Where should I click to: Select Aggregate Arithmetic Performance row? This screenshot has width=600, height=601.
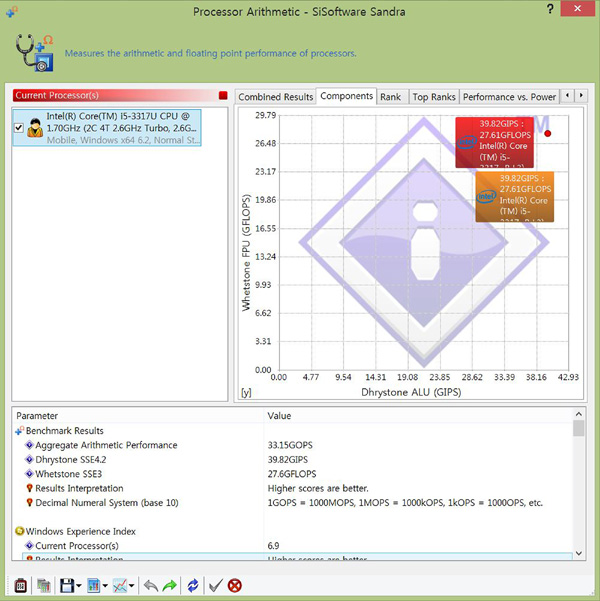pyautogui.click(x=293, y=445)
